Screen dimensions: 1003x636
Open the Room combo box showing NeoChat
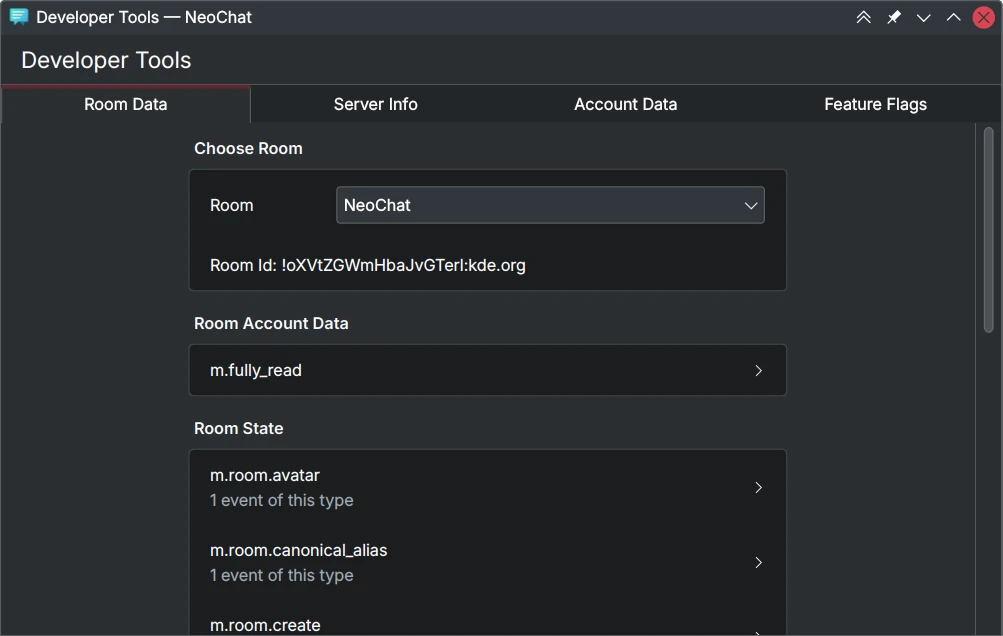(550, 205)
